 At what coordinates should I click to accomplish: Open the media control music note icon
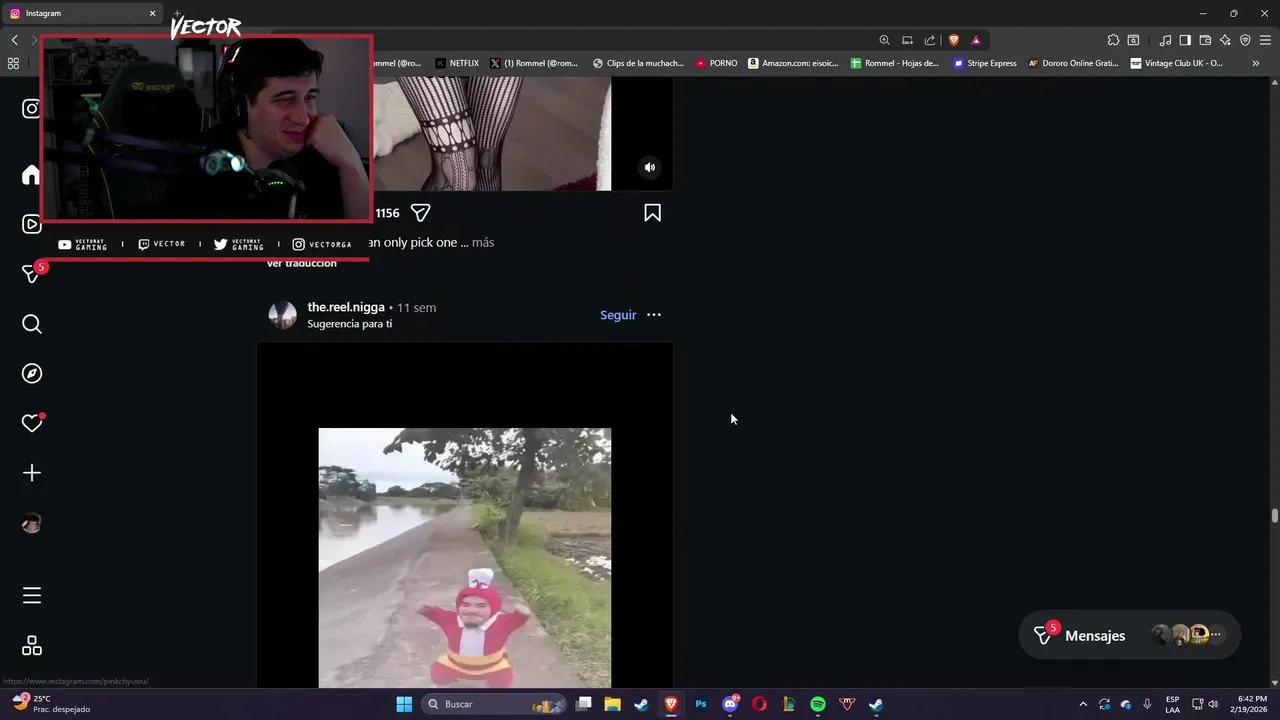click(1165, 40)
